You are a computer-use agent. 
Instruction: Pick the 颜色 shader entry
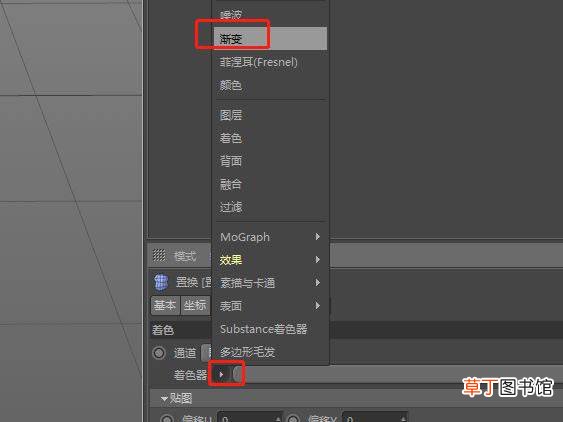click(x=270, y=85)
